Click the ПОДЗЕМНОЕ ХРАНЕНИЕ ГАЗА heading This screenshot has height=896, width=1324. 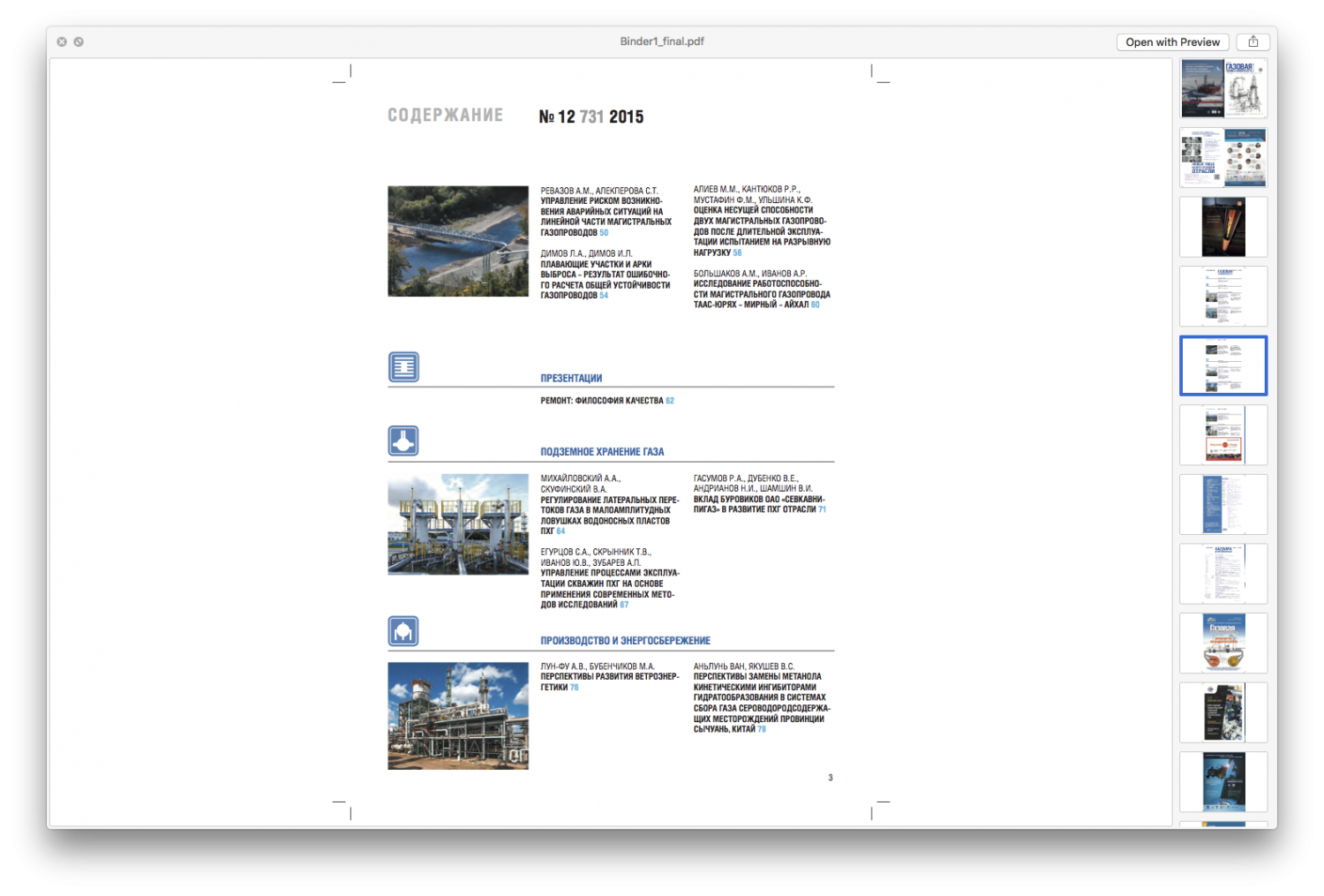(x=602, y=452)
